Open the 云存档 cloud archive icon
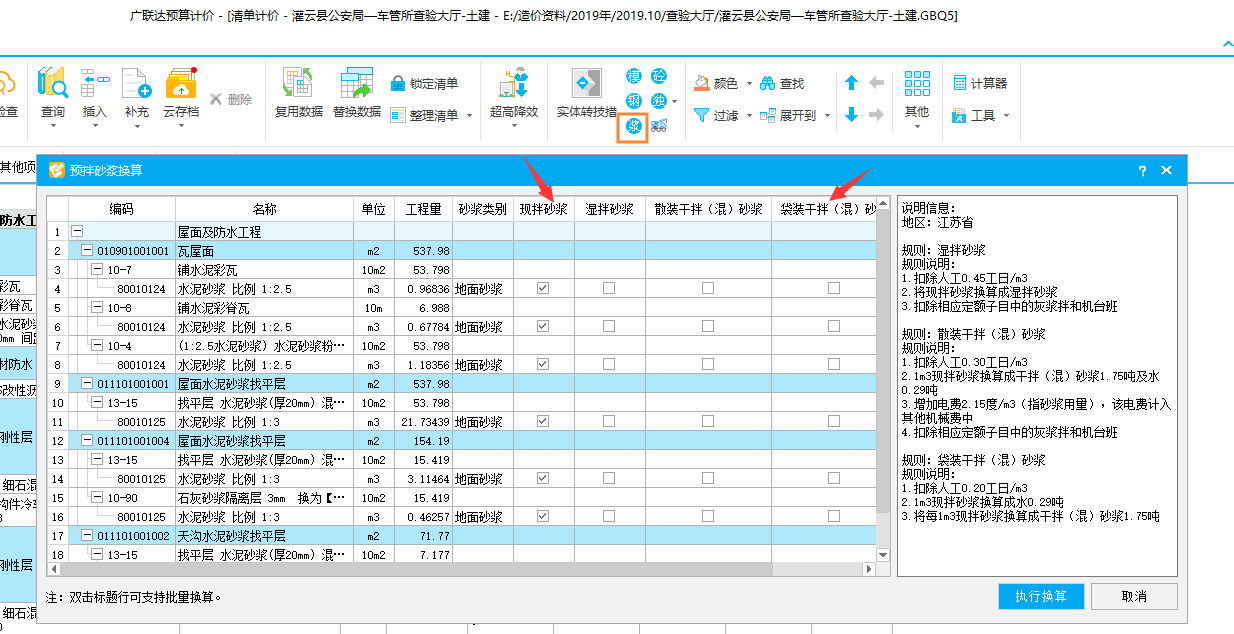This screenshot has height=634, width=1234. point(181,83)
